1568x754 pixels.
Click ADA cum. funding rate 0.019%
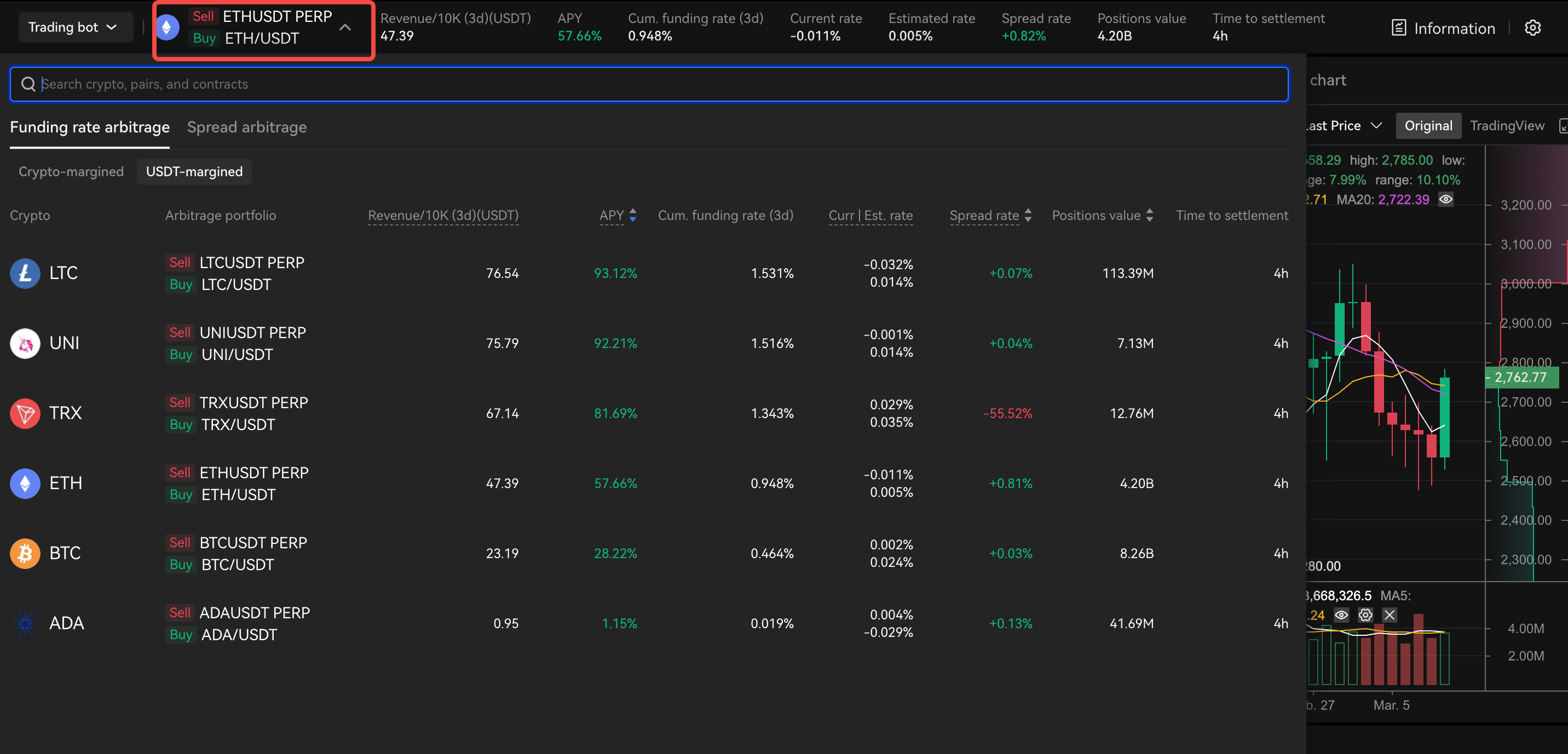pyautogui.click(x=772, y=623)
